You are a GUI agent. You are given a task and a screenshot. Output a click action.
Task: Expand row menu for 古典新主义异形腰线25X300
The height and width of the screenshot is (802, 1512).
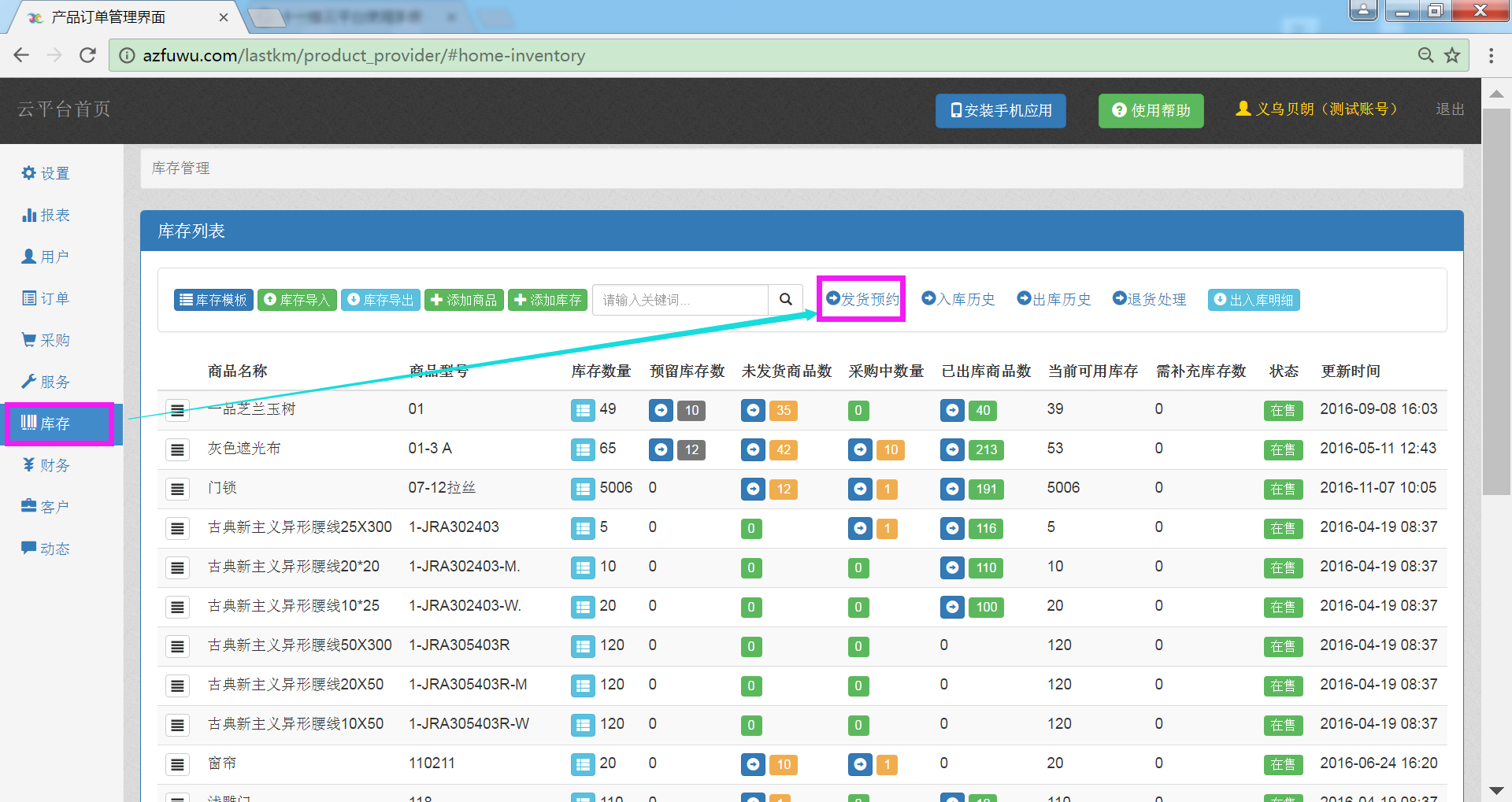coord(177,528)
